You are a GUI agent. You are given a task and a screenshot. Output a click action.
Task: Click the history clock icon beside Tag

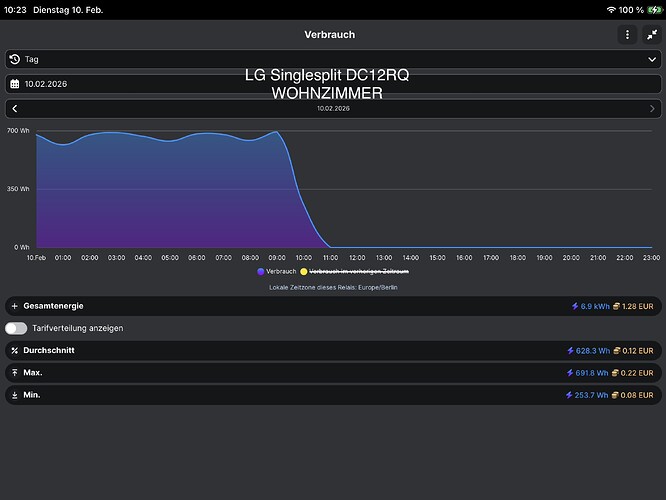15,59
